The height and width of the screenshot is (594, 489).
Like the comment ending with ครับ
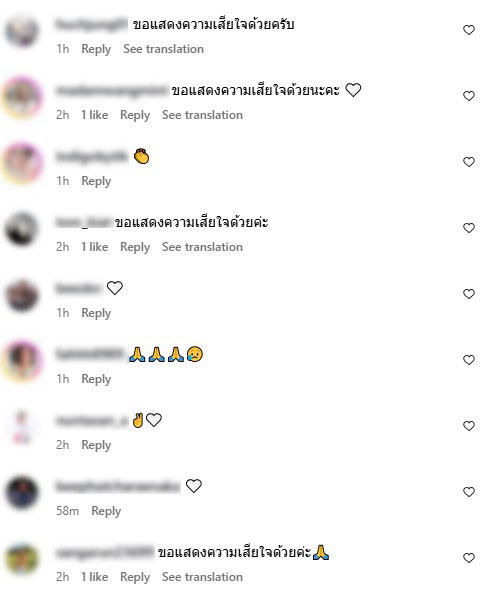(469, 30)
